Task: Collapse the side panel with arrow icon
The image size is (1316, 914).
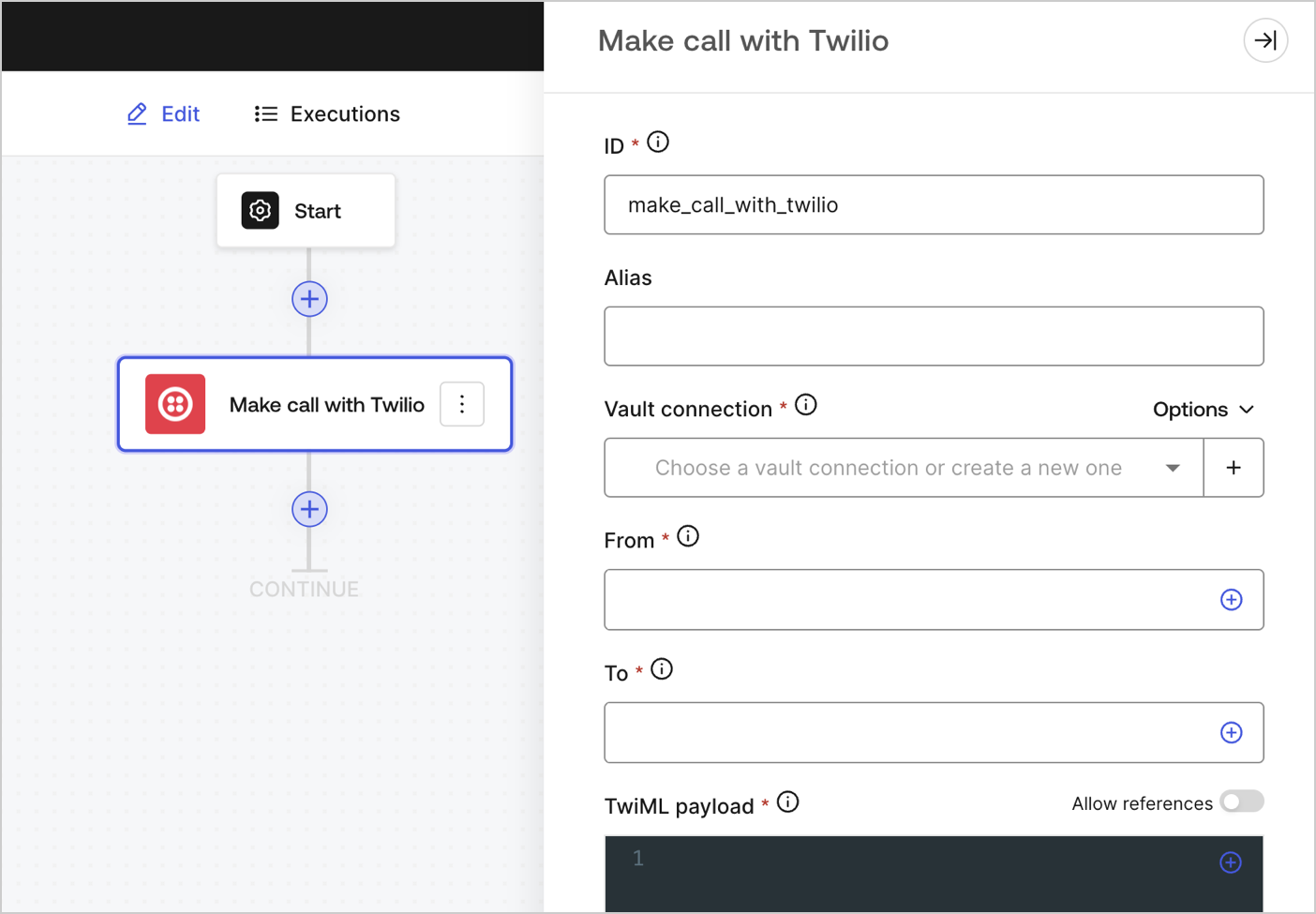Action: point(1265,40)
